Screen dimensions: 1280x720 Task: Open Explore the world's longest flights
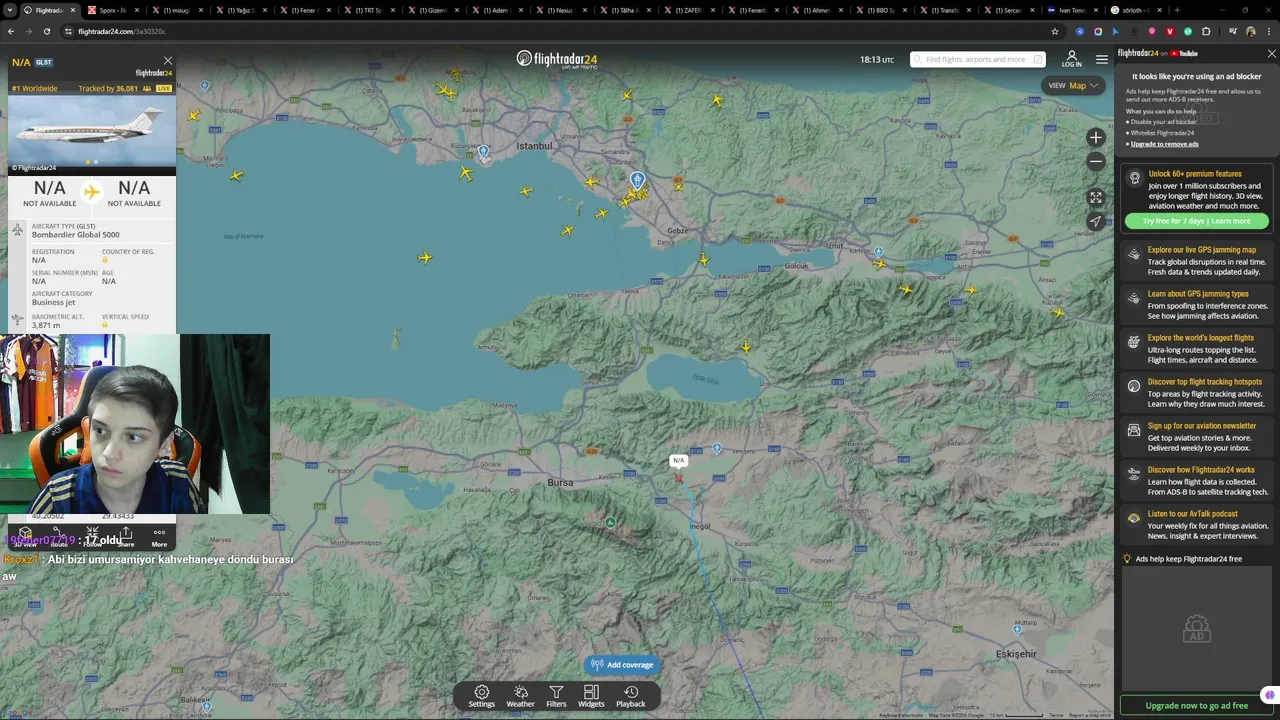1196,348
